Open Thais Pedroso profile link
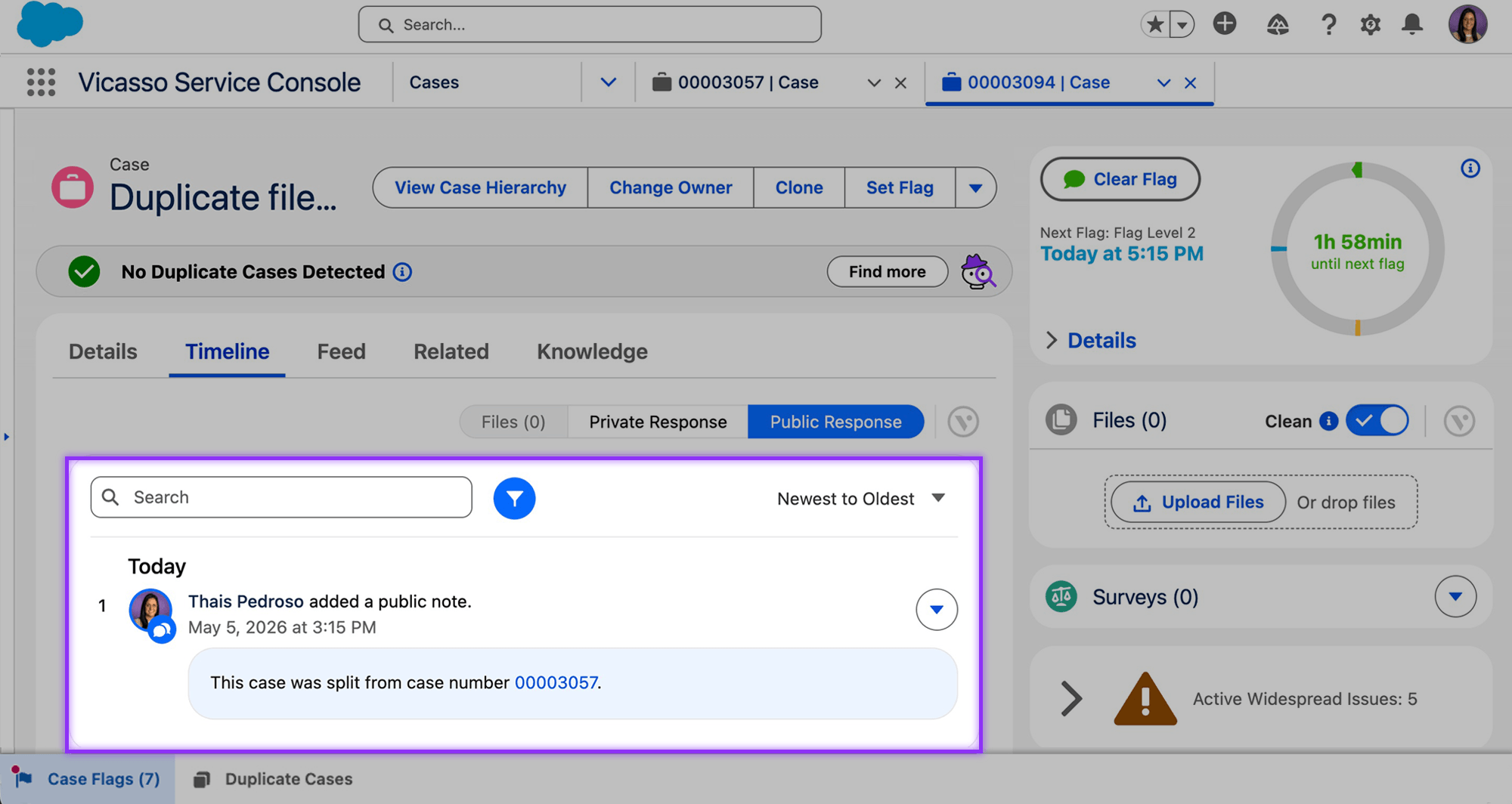This screenshot has width=1512, height=804. click(x=246, y=601)
